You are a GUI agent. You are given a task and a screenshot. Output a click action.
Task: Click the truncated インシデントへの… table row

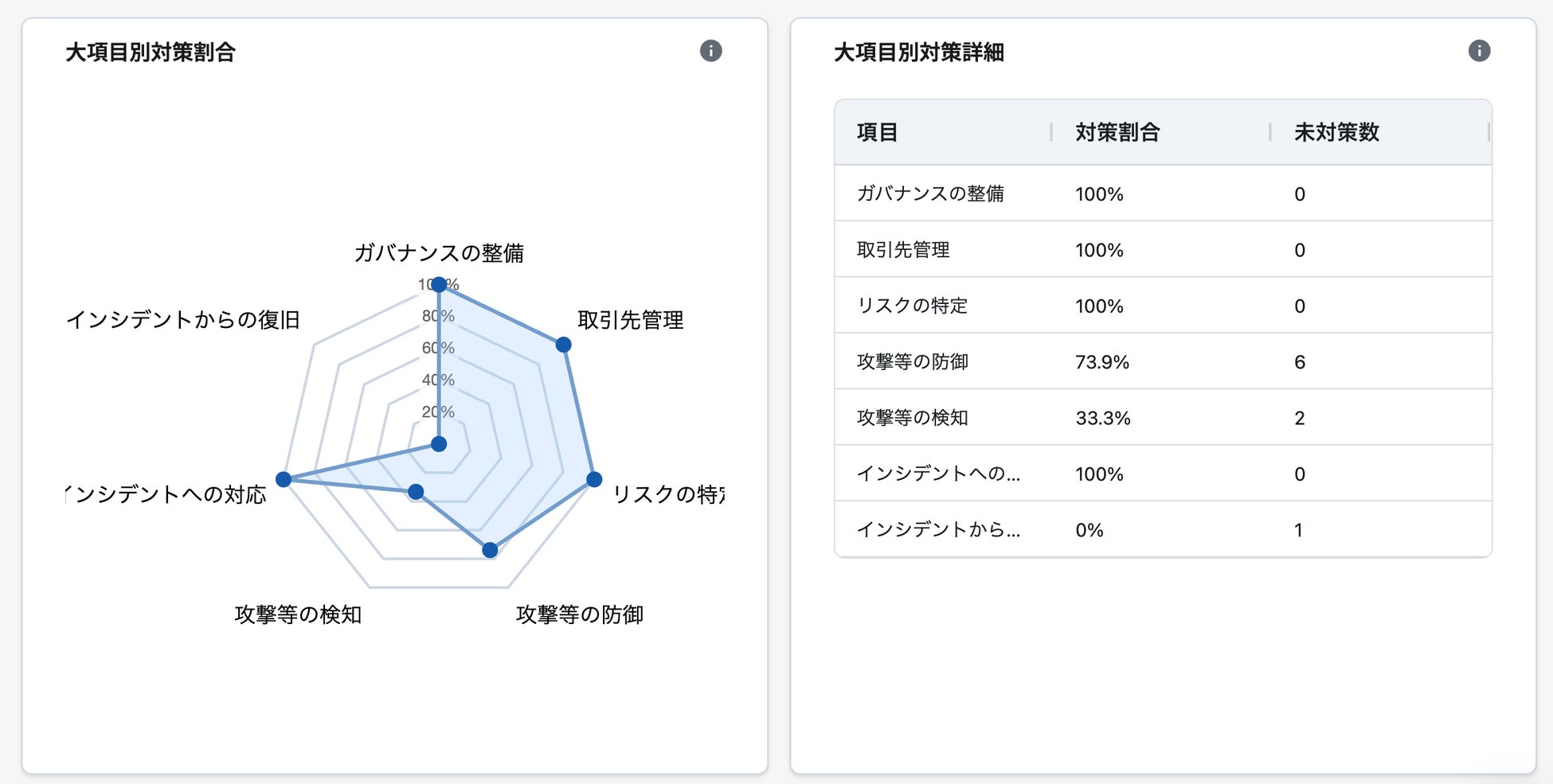tap(1163, 474)
